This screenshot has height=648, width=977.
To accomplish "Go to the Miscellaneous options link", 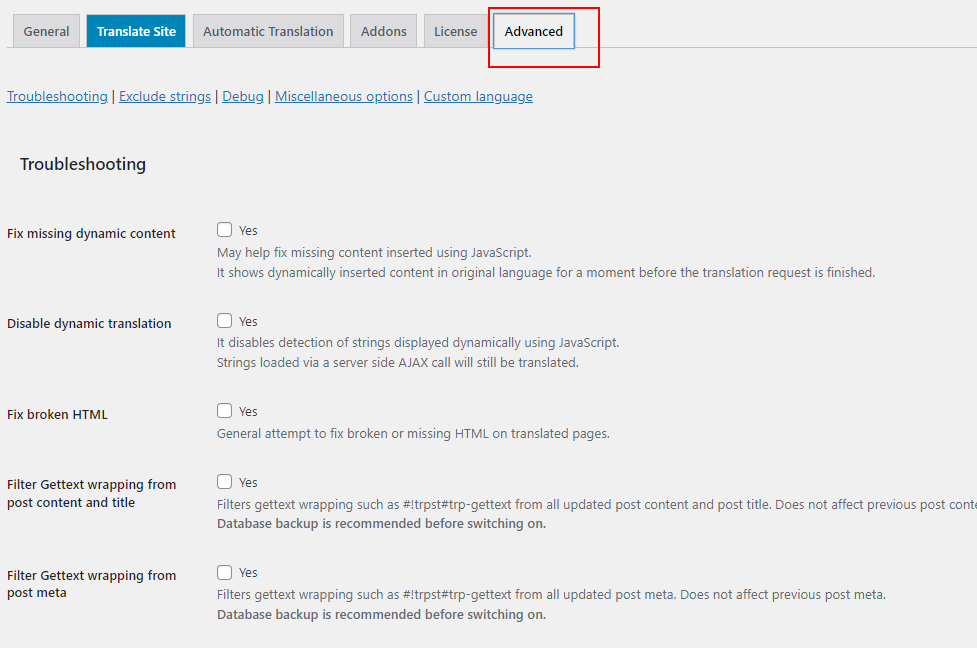I will [344, 97].
